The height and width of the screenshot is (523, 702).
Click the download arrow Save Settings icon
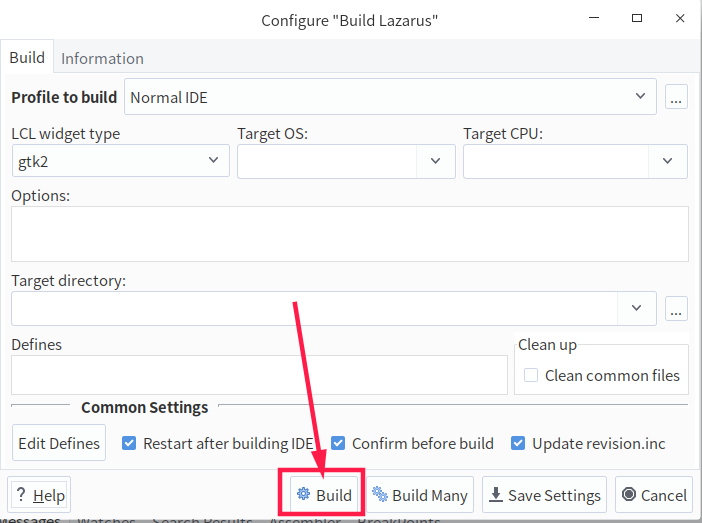click(495, 494)
